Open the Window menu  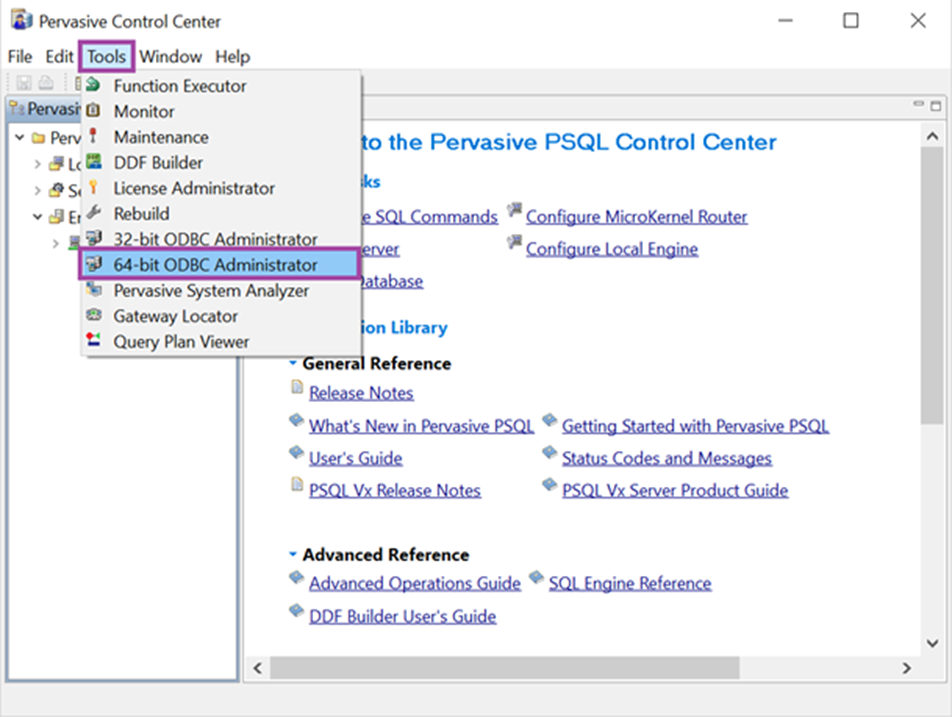(x=171, y=56)
